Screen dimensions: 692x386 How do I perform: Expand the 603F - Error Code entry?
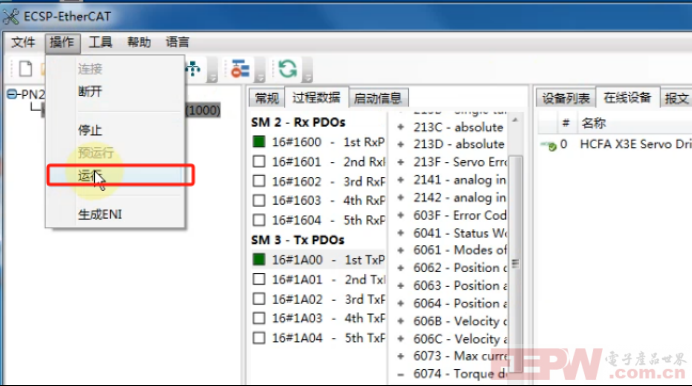(x=401, y=215)
